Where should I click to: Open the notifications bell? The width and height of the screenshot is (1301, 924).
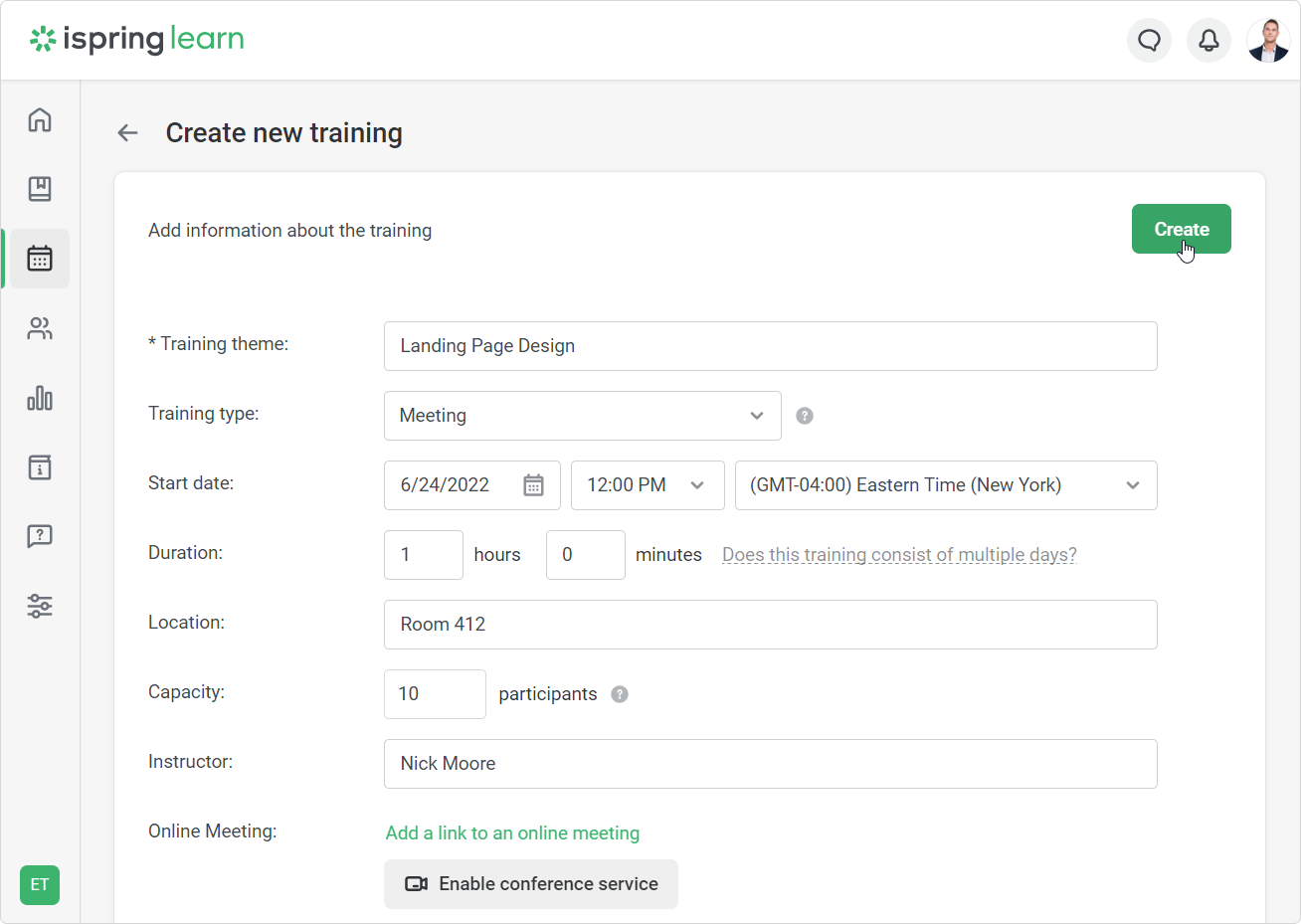pos(1208,41)
